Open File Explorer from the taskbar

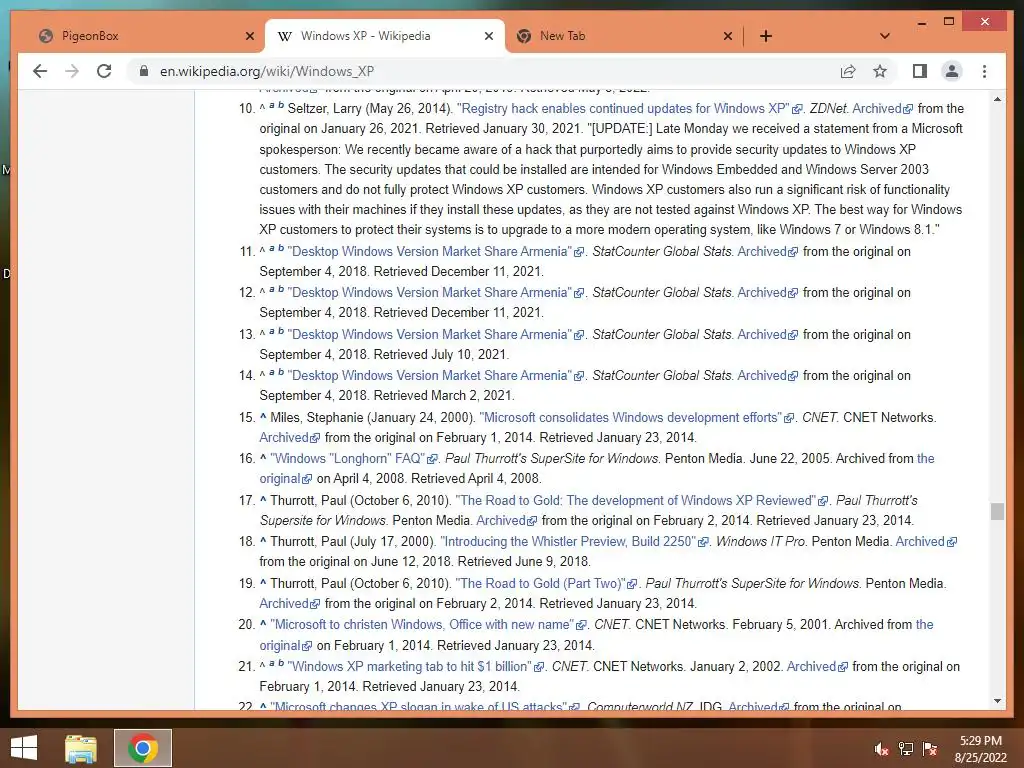pyautogui.click(x=81, y=748)
